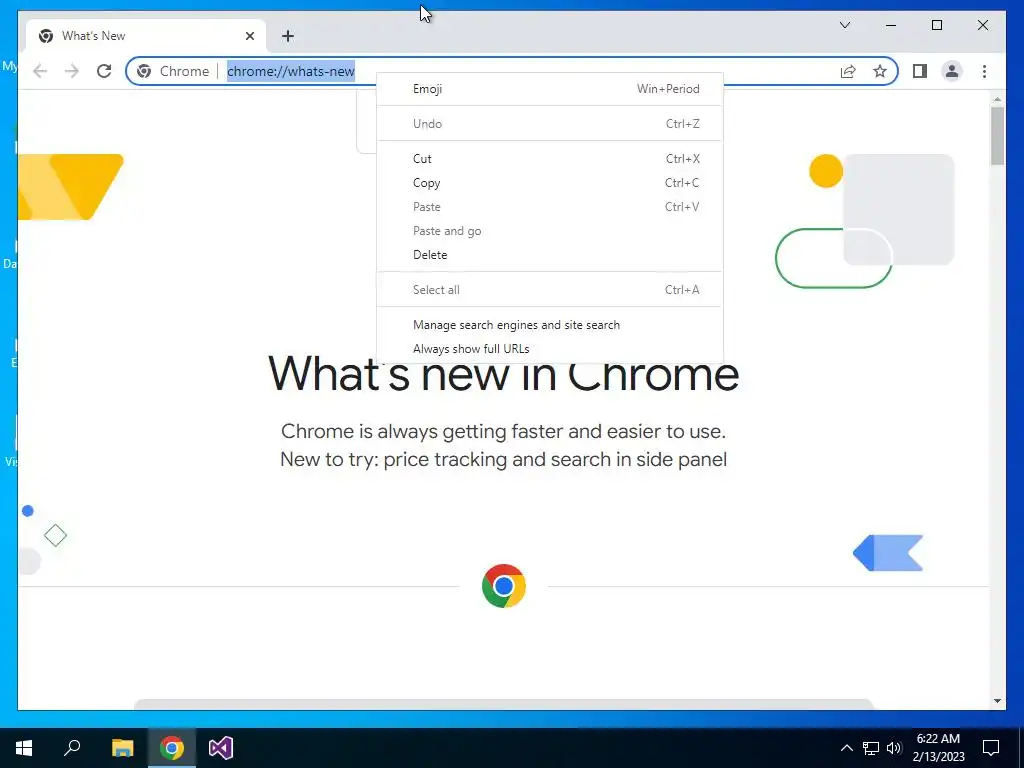Open taskbar search magnifier

[x=72, y=748]
